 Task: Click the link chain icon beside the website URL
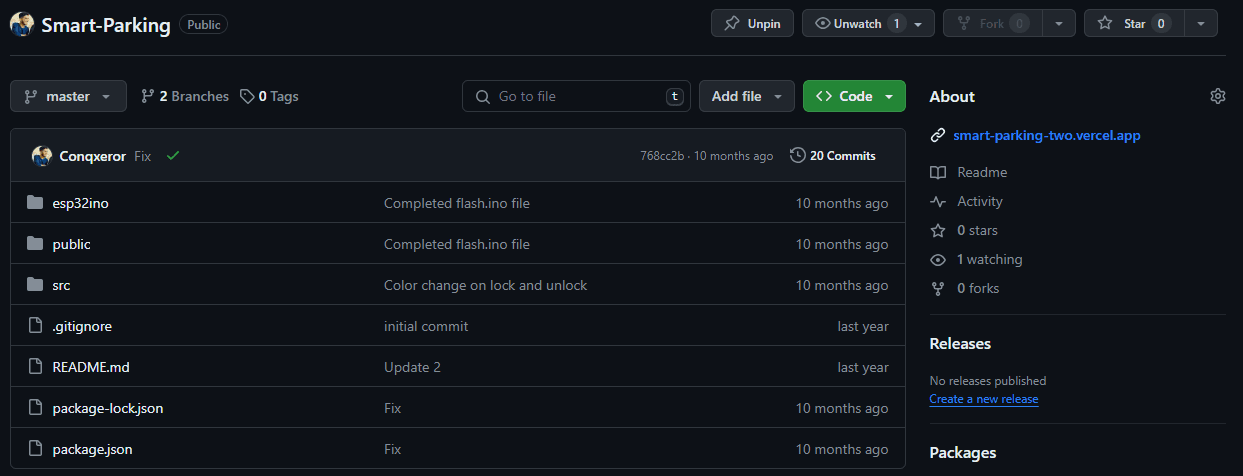[937, 135]
